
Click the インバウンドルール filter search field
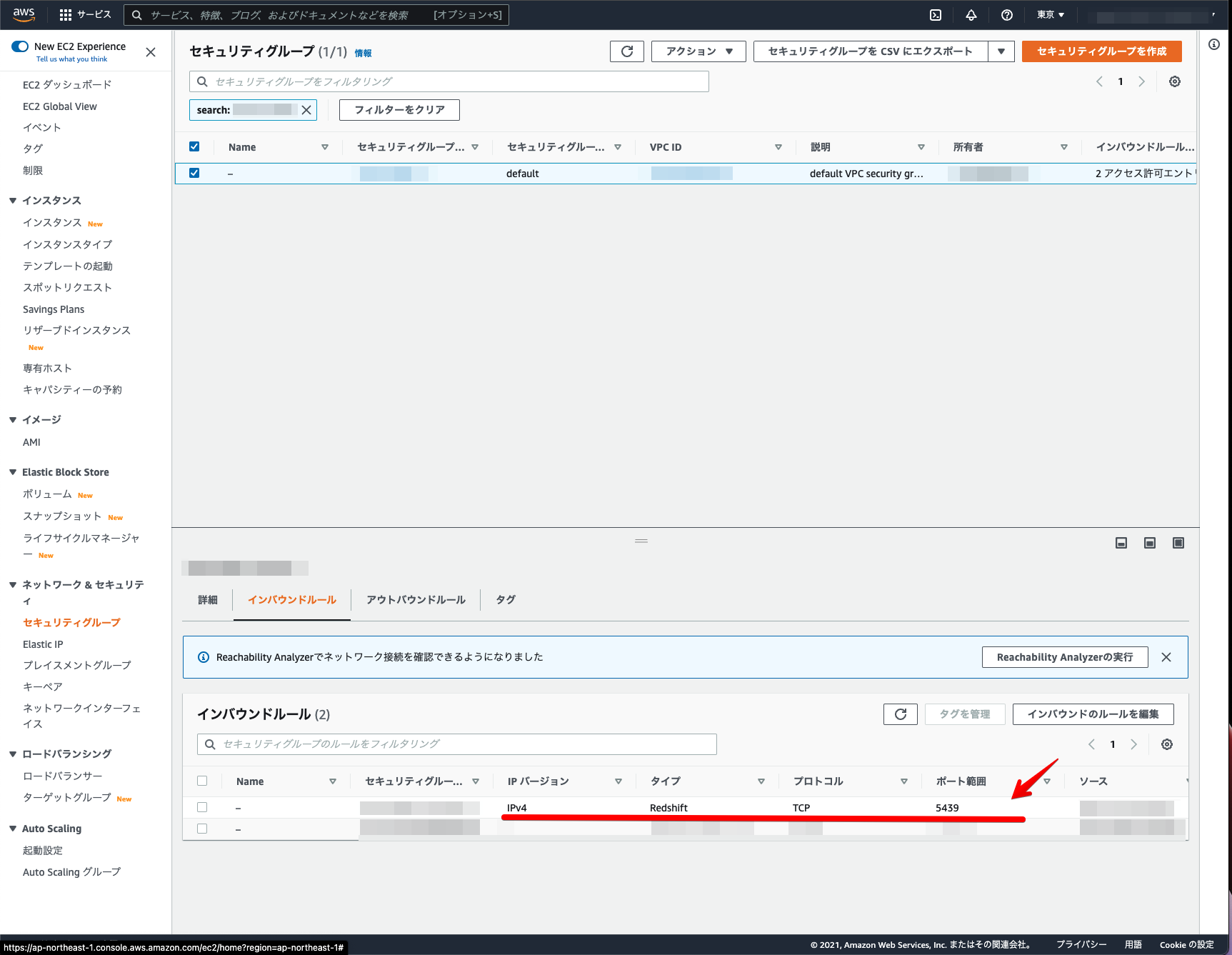[456, 744]
